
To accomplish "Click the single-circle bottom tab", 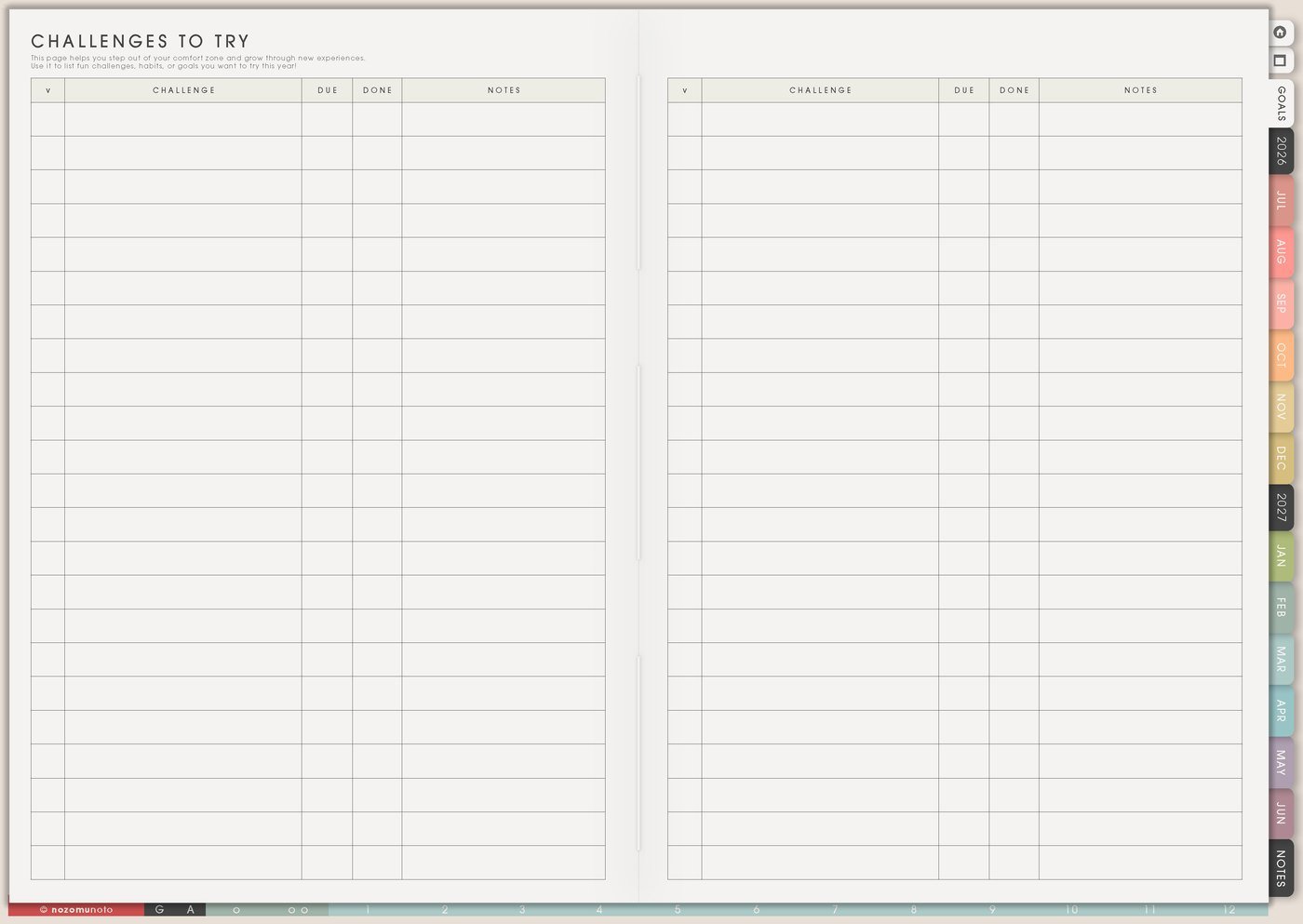I will pyautogui.click(x=236, y=910).
